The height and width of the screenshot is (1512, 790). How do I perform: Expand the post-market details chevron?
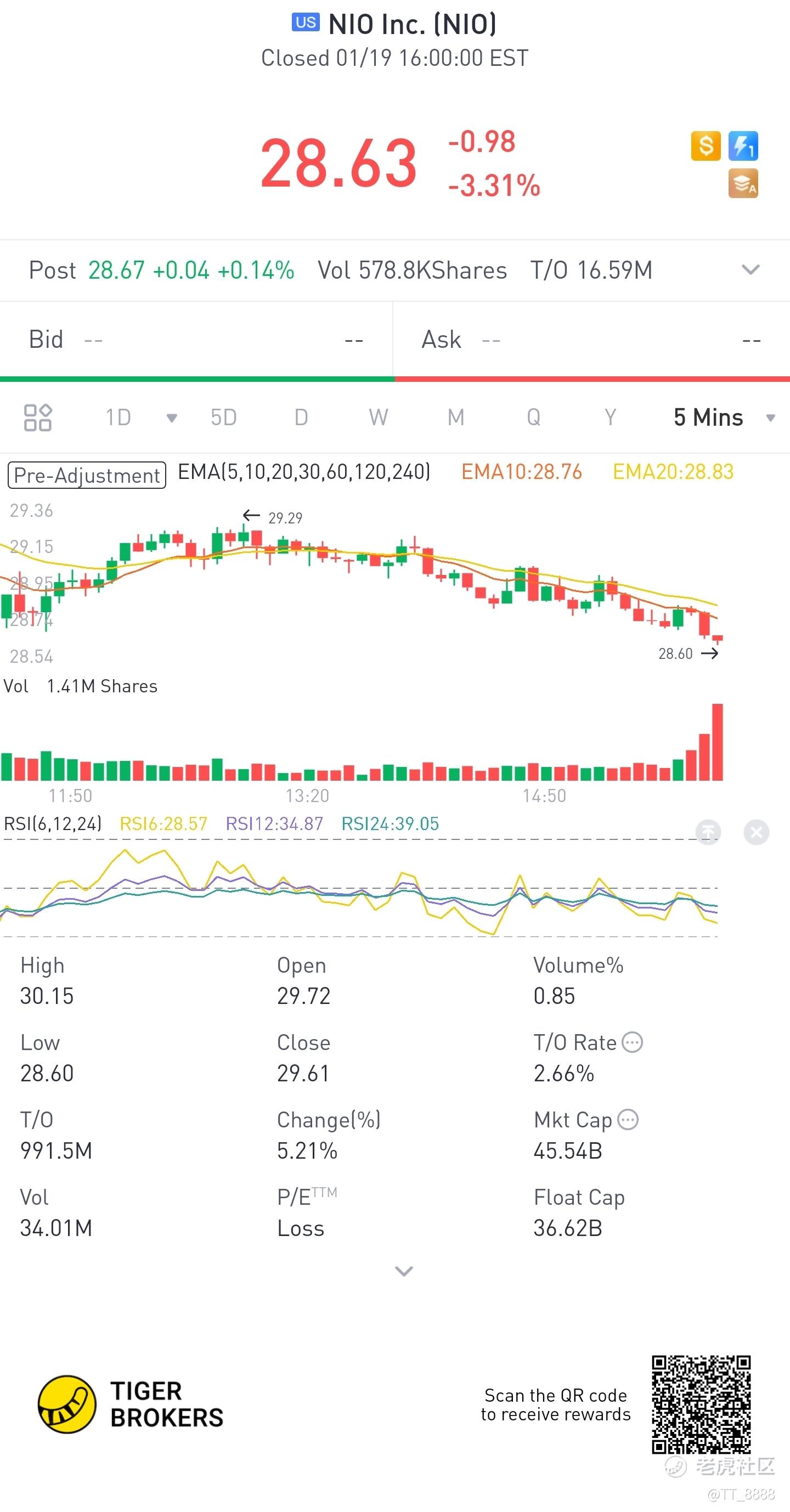pos(751,270)
